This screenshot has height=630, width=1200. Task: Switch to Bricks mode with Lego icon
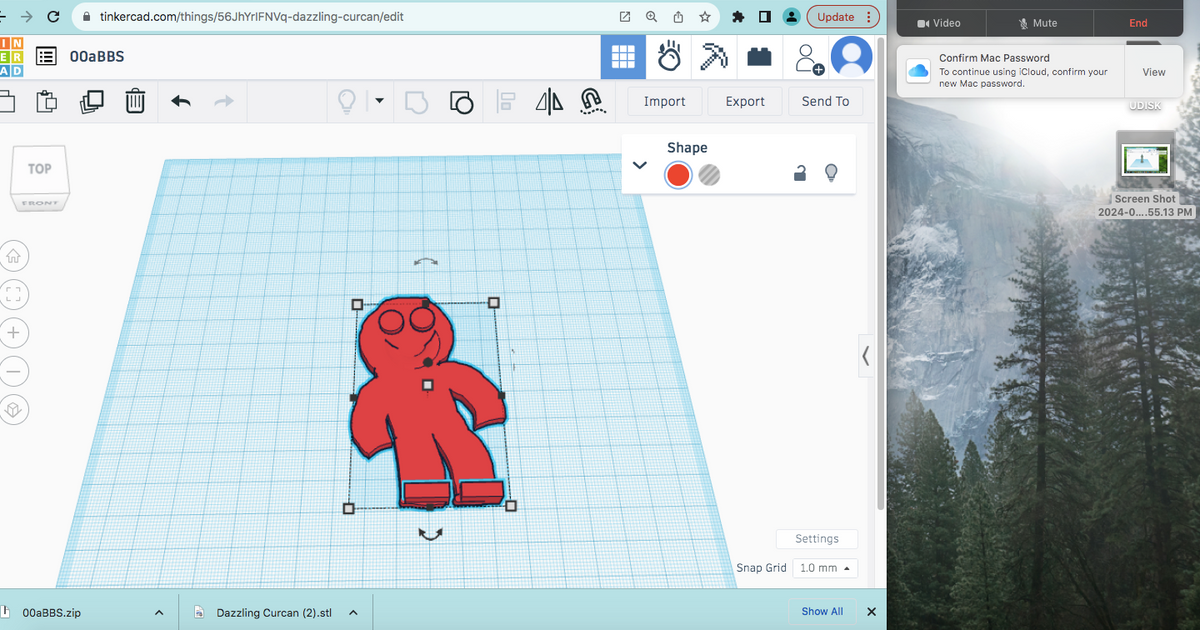(759, 57)
